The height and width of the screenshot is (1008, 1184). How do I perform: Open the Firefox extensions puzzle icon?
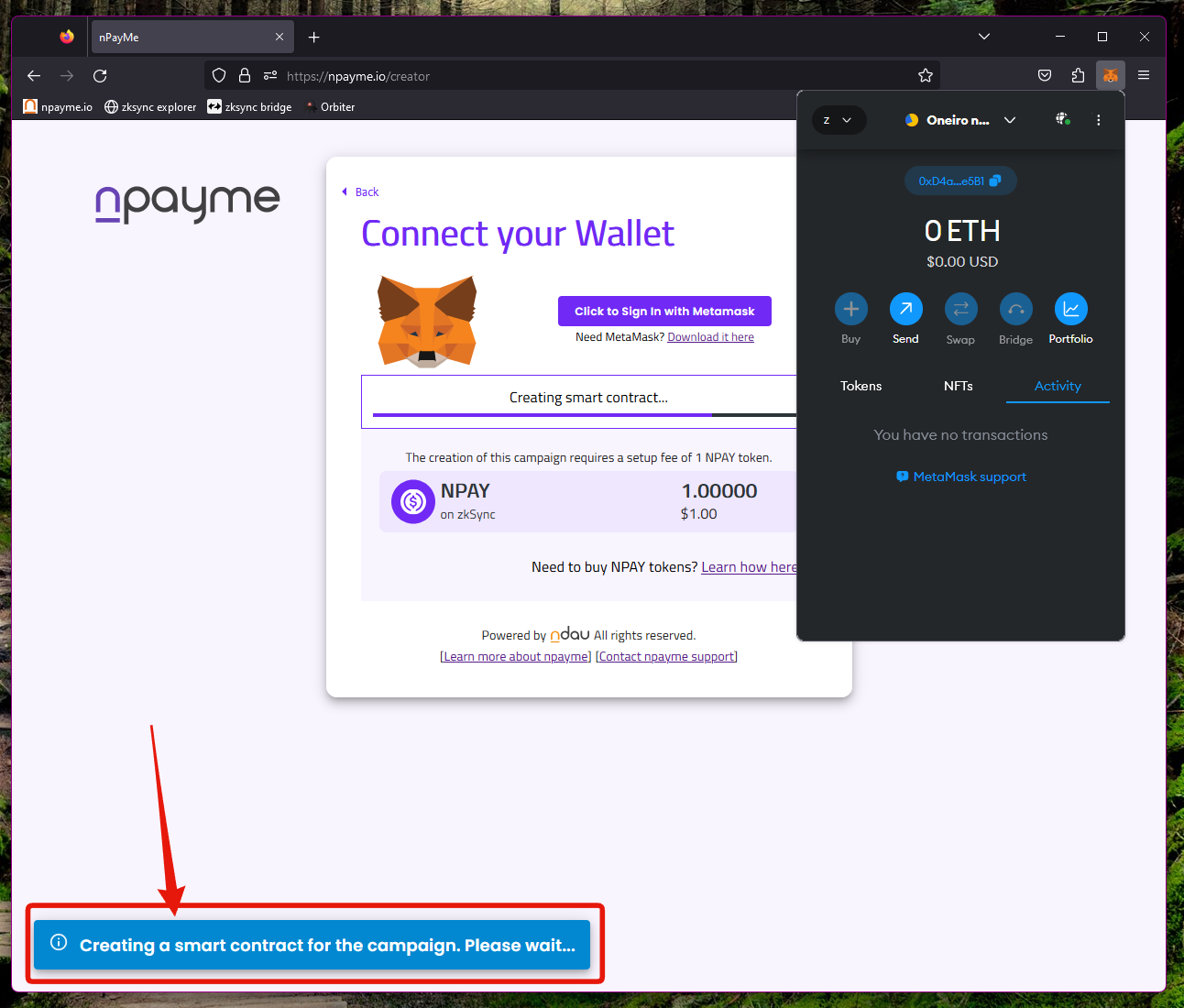click(x=1078, y=76)
